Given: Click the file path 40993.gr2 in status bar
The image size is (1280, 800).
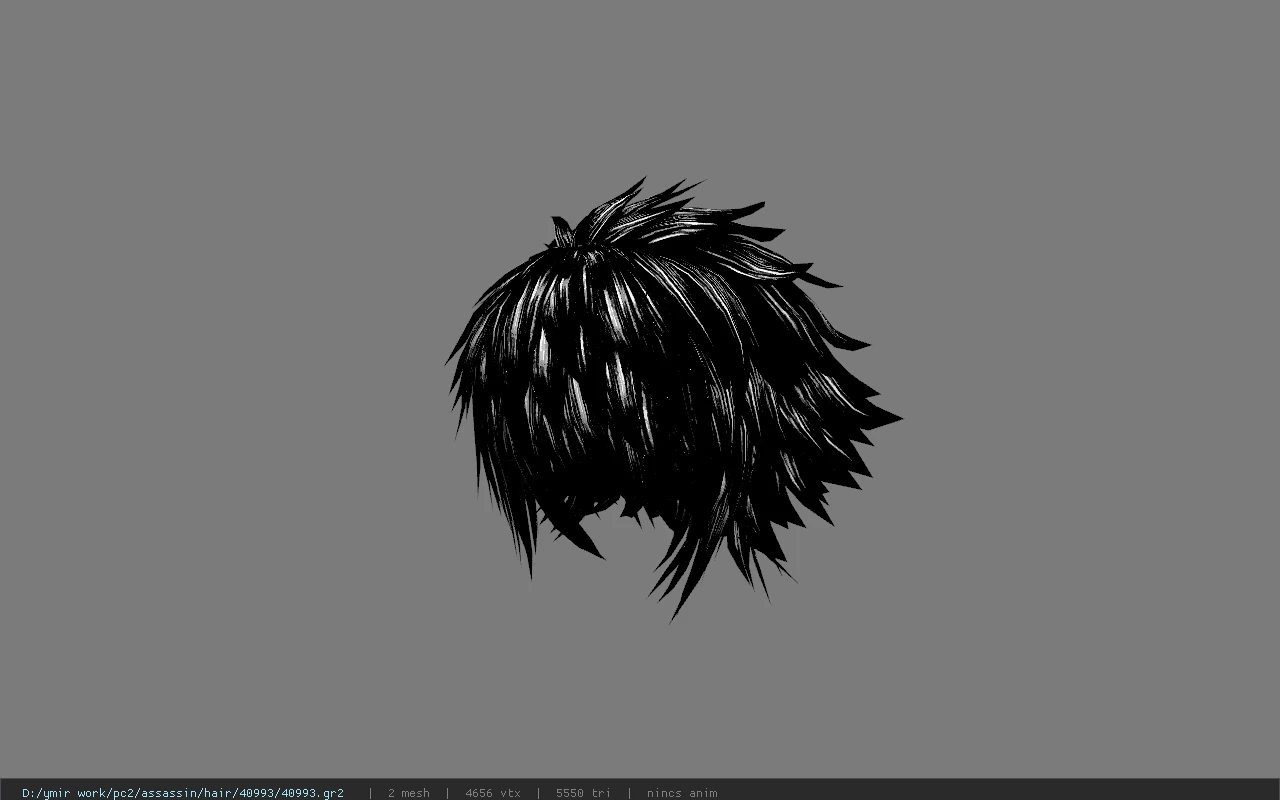Looking at the screenshot, I should tap(183, 793).
